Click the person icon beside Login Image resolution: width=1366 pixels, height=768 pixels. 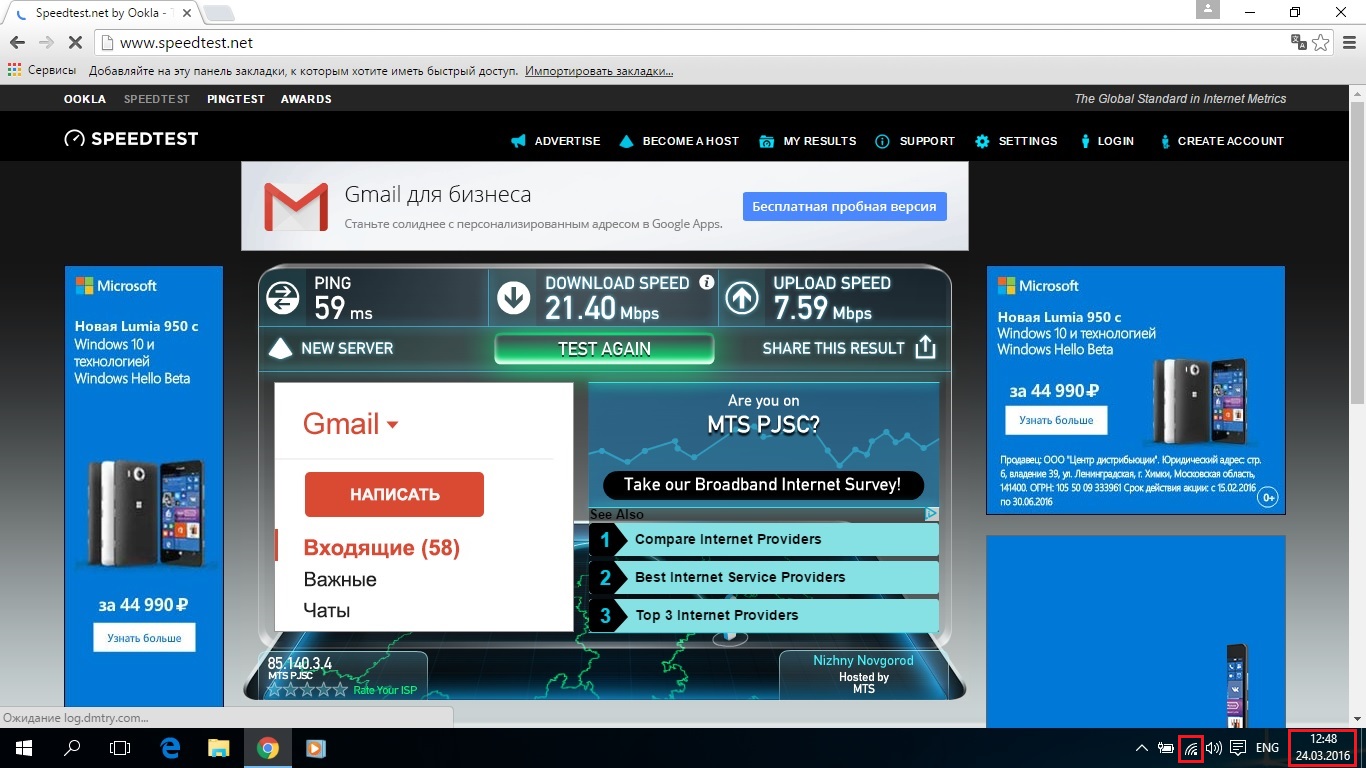[x=1085, y=141]
